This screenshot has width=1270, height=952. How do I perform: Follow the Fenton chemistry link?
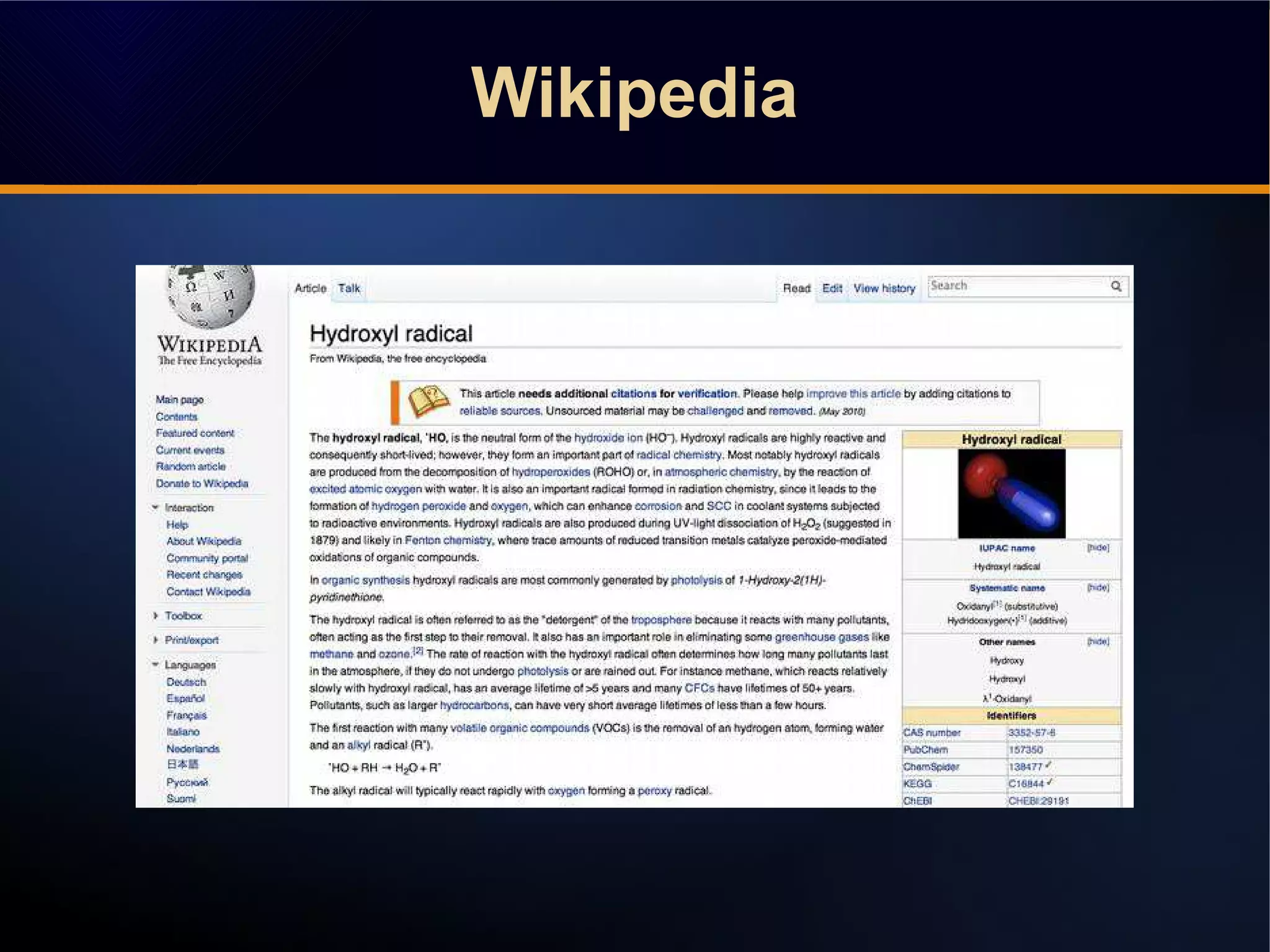[x=448, y=540]
